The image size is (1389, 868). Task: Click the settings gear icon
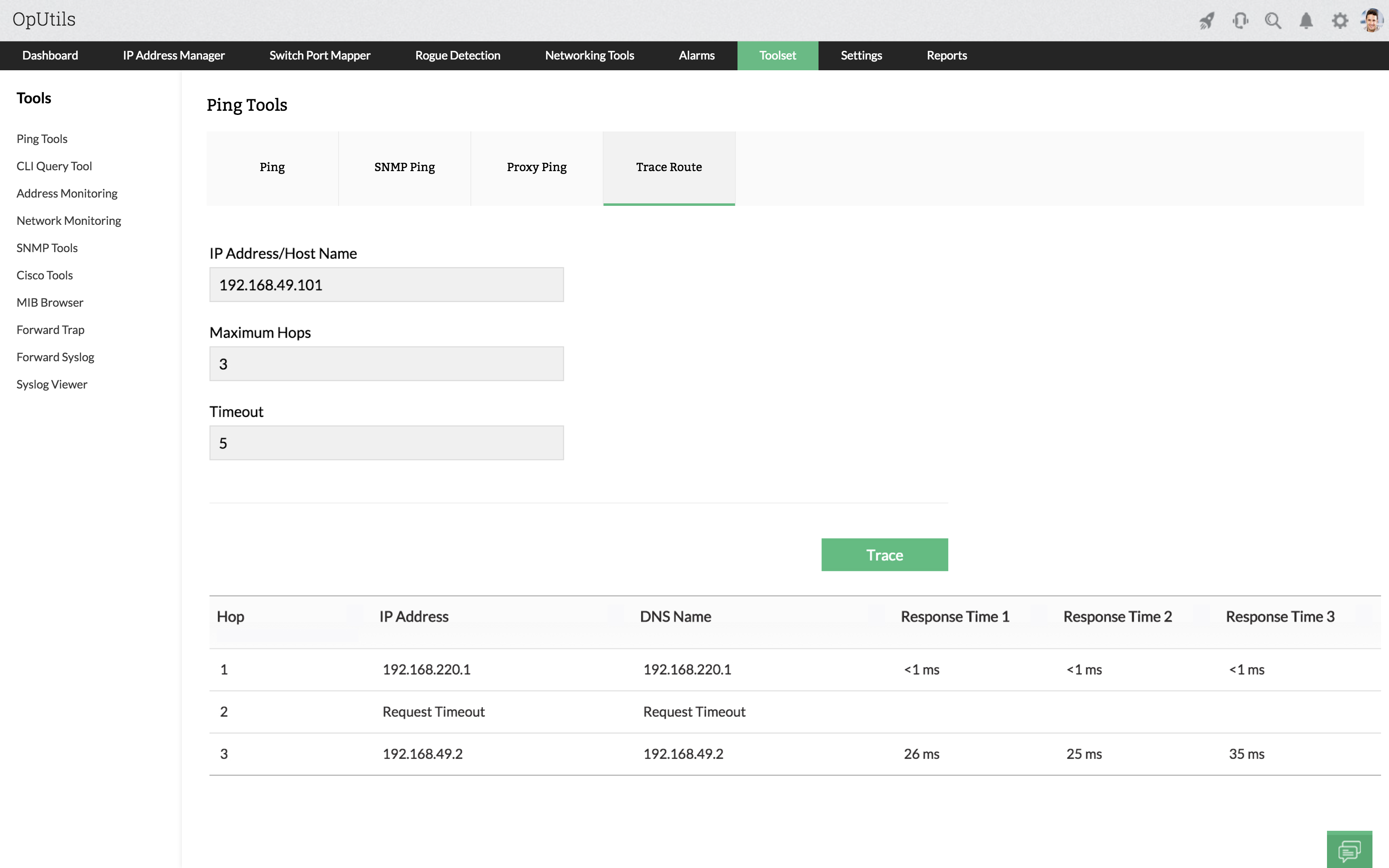(x=1340, y=21)
